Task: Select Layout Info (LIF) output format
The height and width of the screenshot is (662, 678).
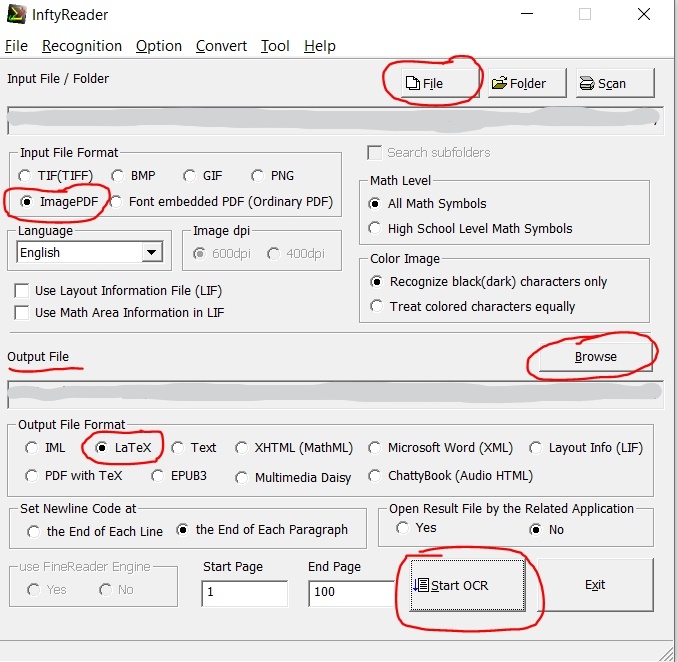Action: click(586, 448)
